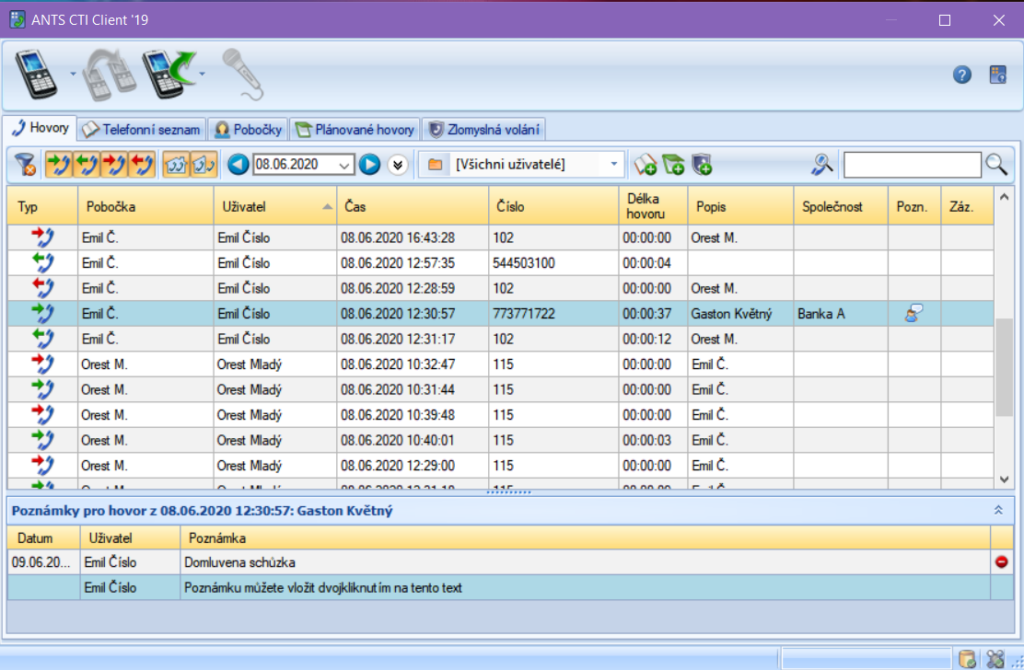The width and height of the screenshot is (1024, 670).
Task: Delete note with the red minus icon
Action: point(1002,562)
